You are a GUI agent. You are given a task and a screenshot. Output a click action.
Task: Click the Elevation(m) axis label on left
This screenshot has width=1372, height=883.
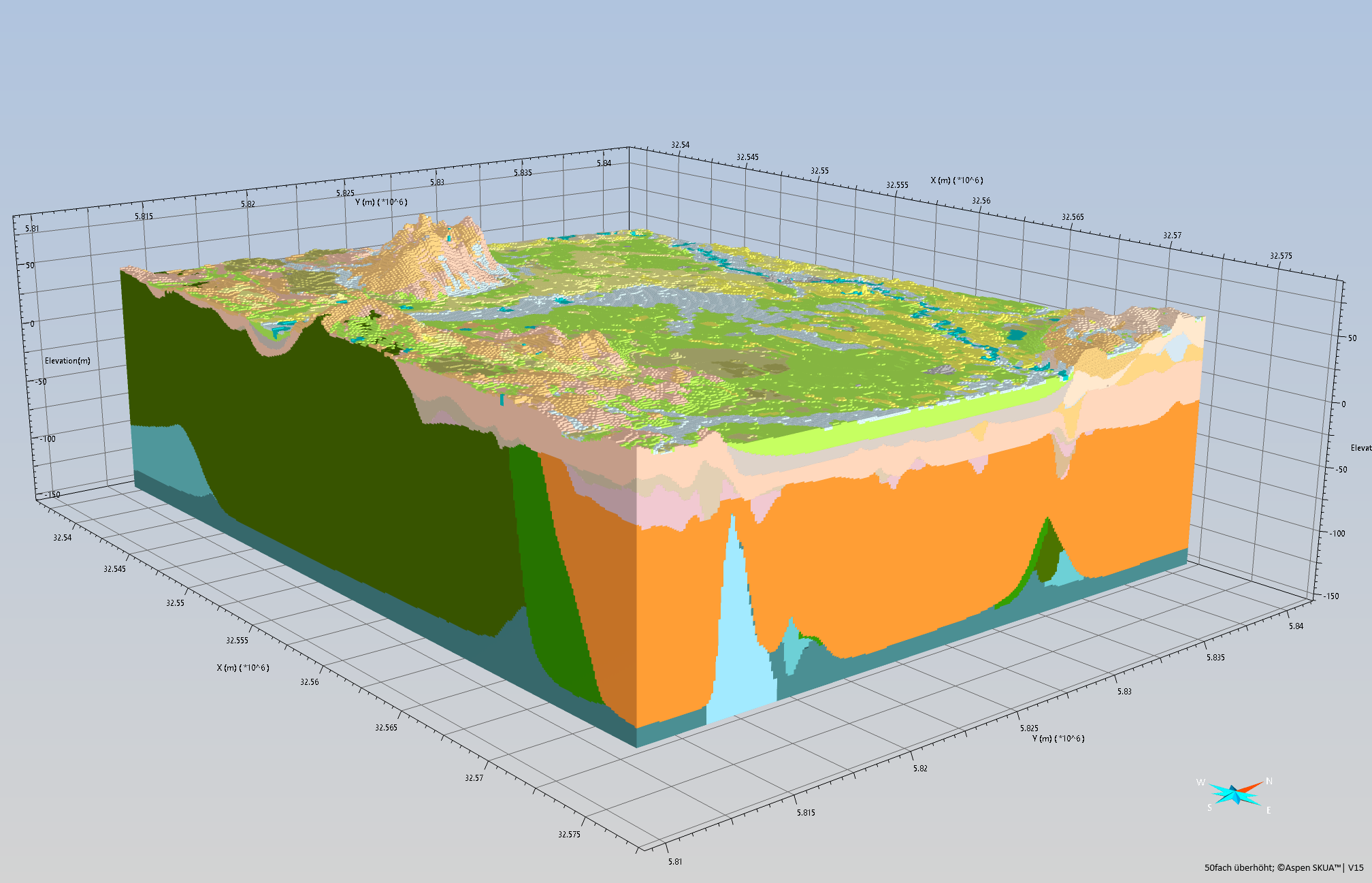click(x=67, y=361)
